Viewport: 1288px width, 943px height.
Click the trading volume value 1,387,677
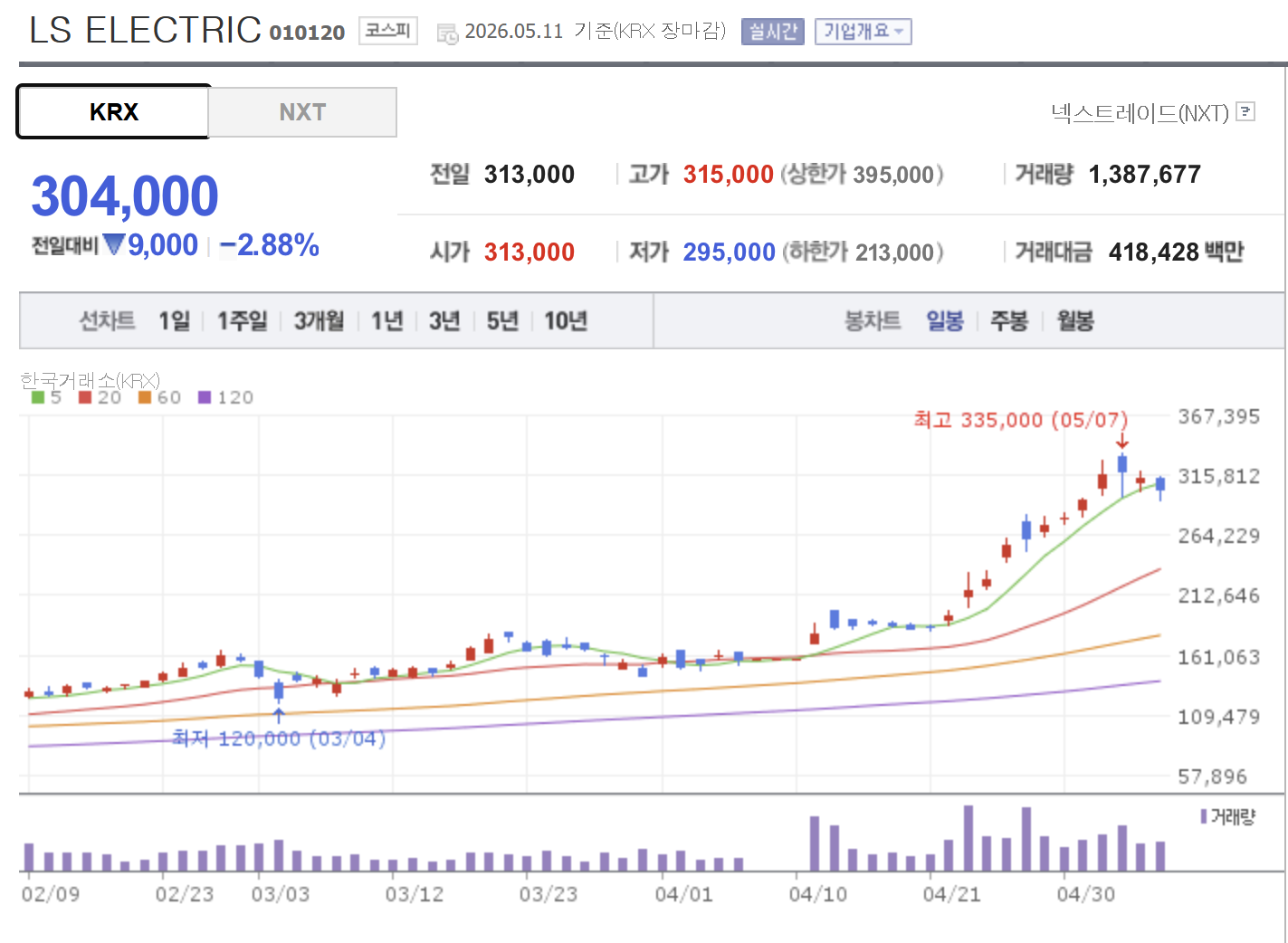[1145, 174]
